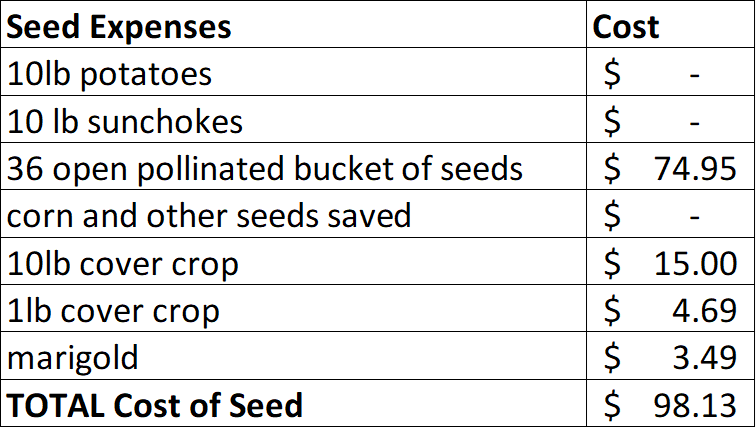Image resolution: width=756 pixels, height=428 pixels.
Task: Select the 10lb potatoes cell
Action: point(110,74)
